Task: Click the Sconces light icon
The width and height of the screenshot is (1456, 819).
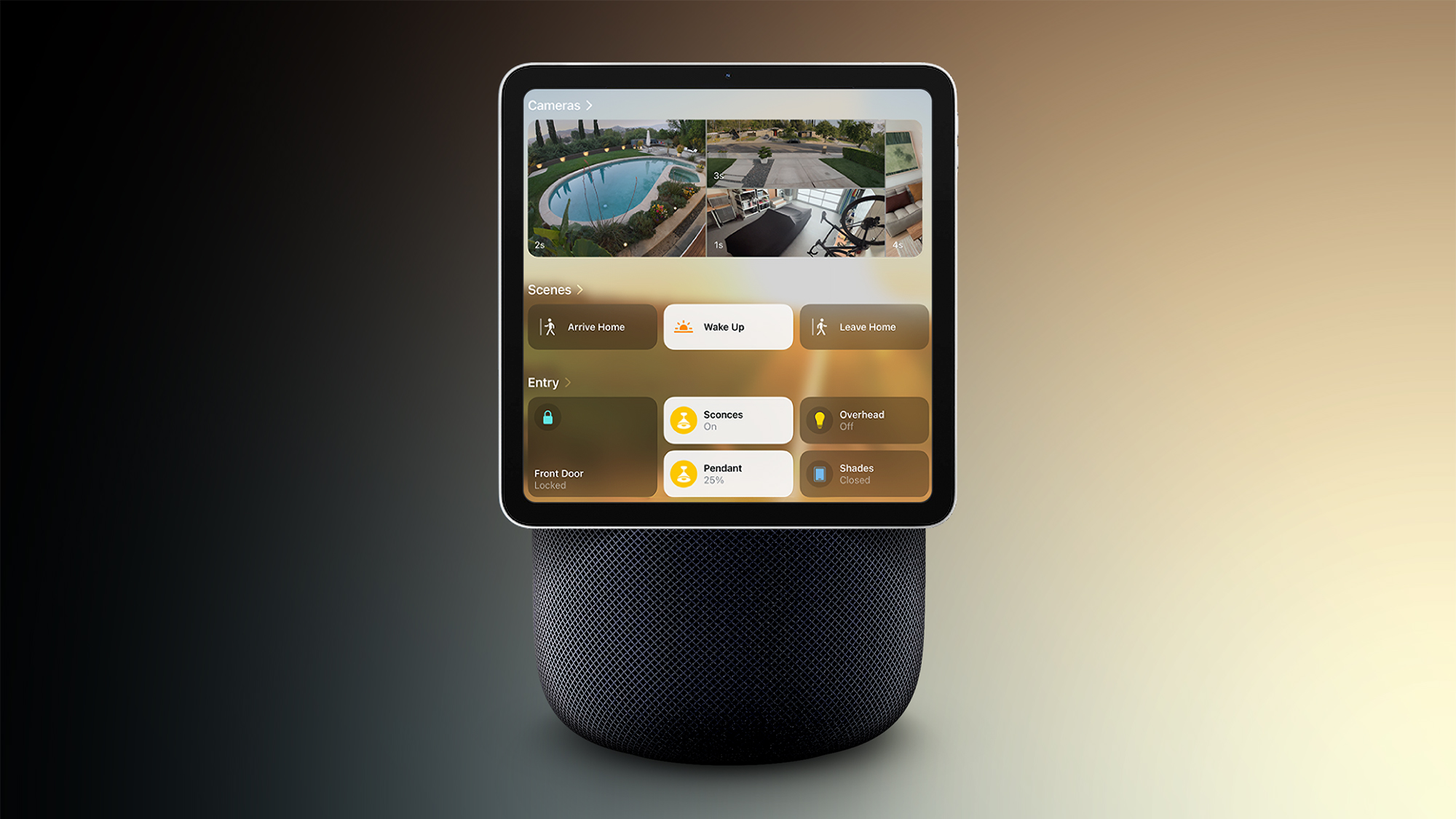Action: (685, 419)
